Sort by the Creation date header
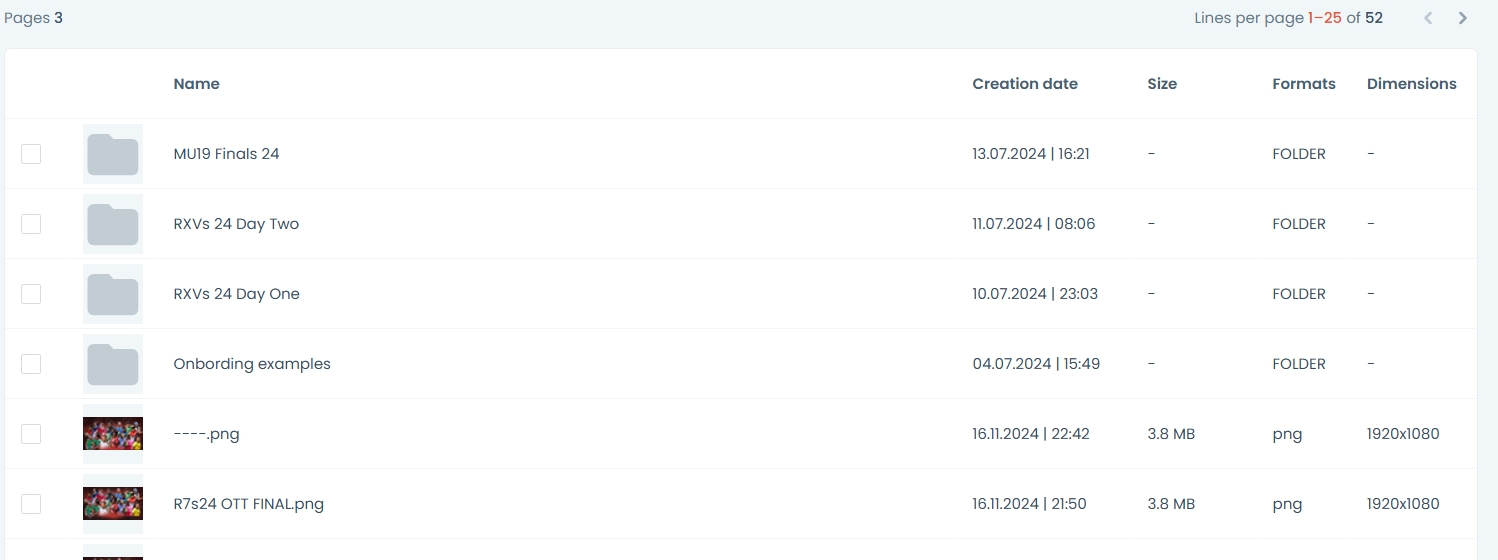This screenshot has width=1498, height=560. [1024, 84]
